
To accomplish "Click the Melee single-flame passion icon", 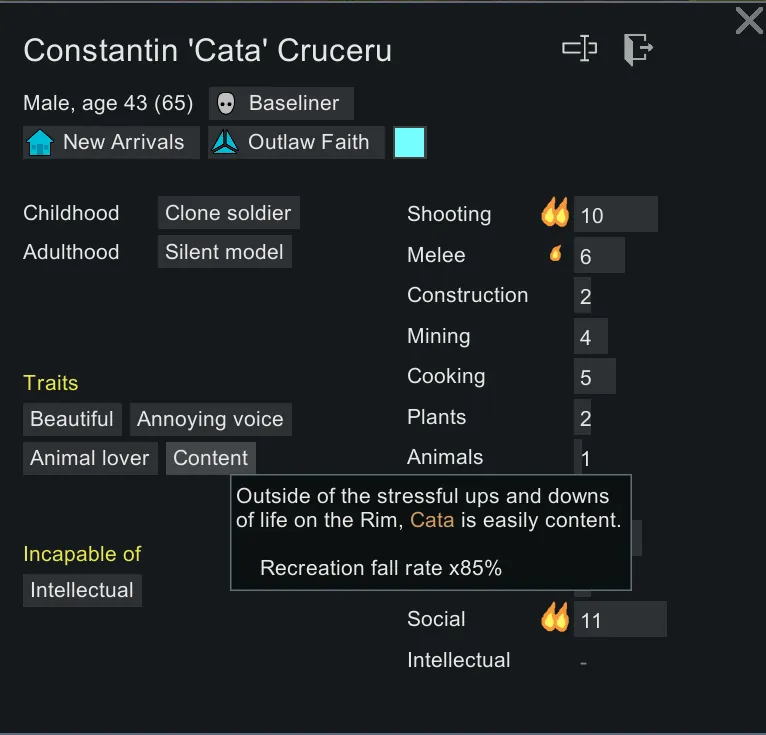I will pos(556,254).
